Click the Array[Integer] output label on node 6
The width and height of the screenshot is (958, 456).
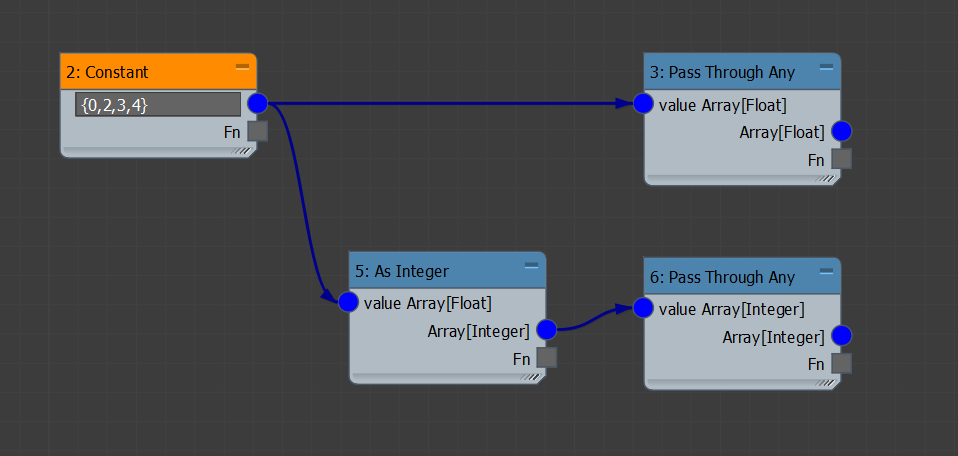773,337
